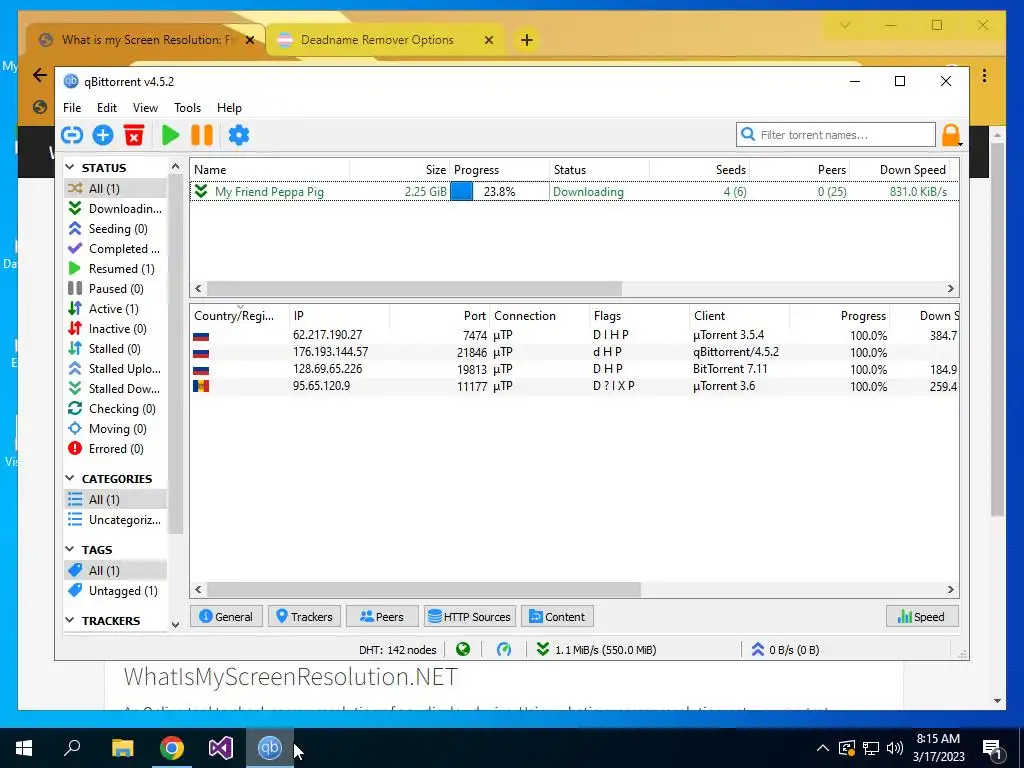Image resolution: width=1024 pixels, height=768 pixels.
Task: Select the Uncategorized category filter
Action: pyautogui.click(x=115, y=520)
